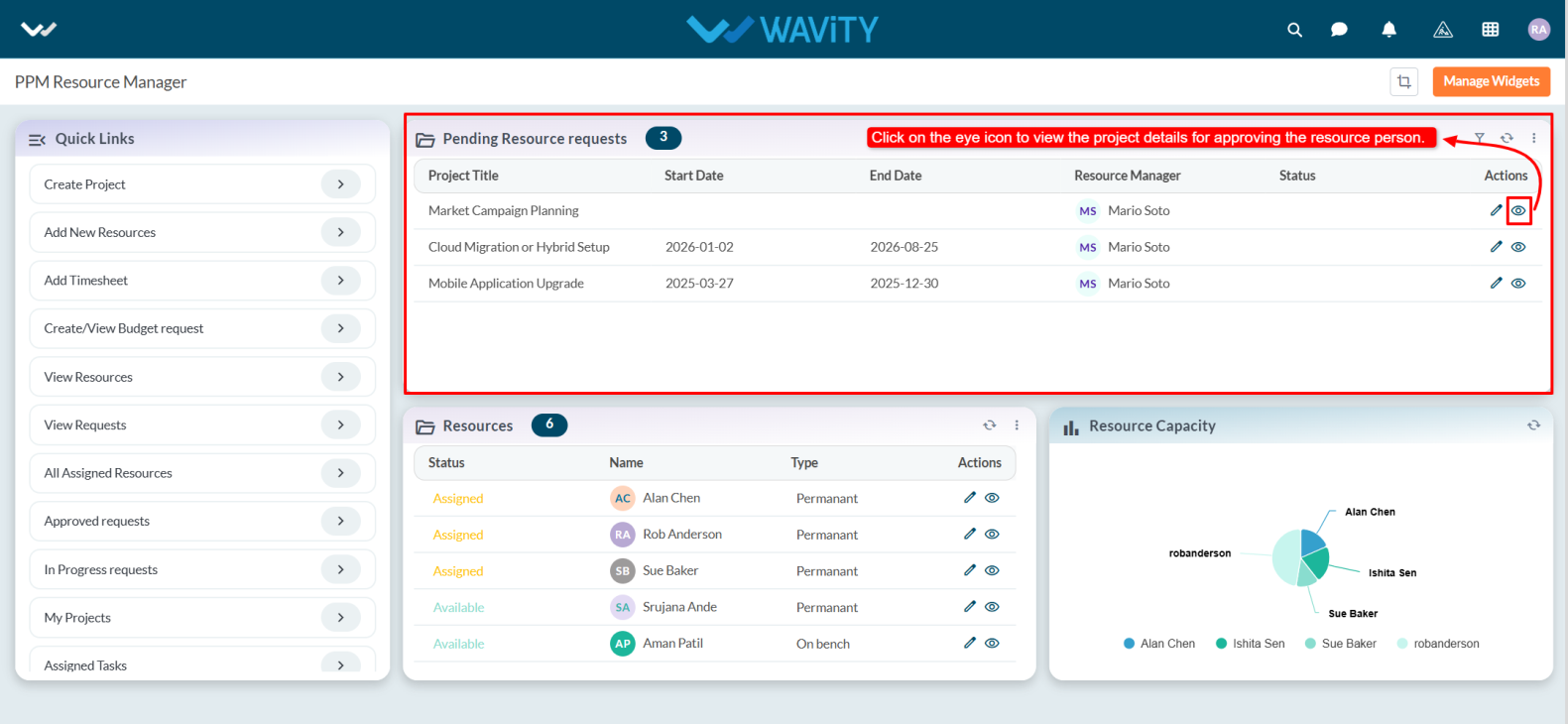View Mobile Application Upgrade details
This screenshot has width=1568, height=724.
pos(1518,283)
